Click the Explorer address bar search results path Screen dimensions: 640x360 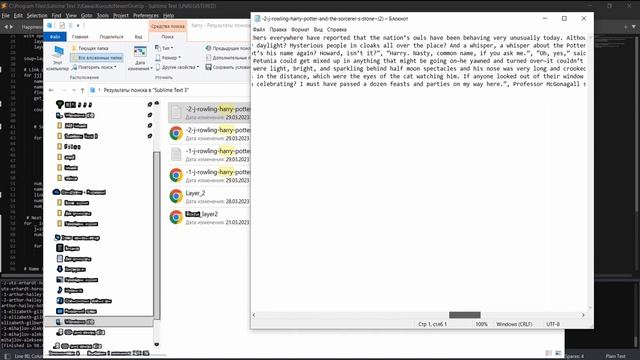(146, 90)
